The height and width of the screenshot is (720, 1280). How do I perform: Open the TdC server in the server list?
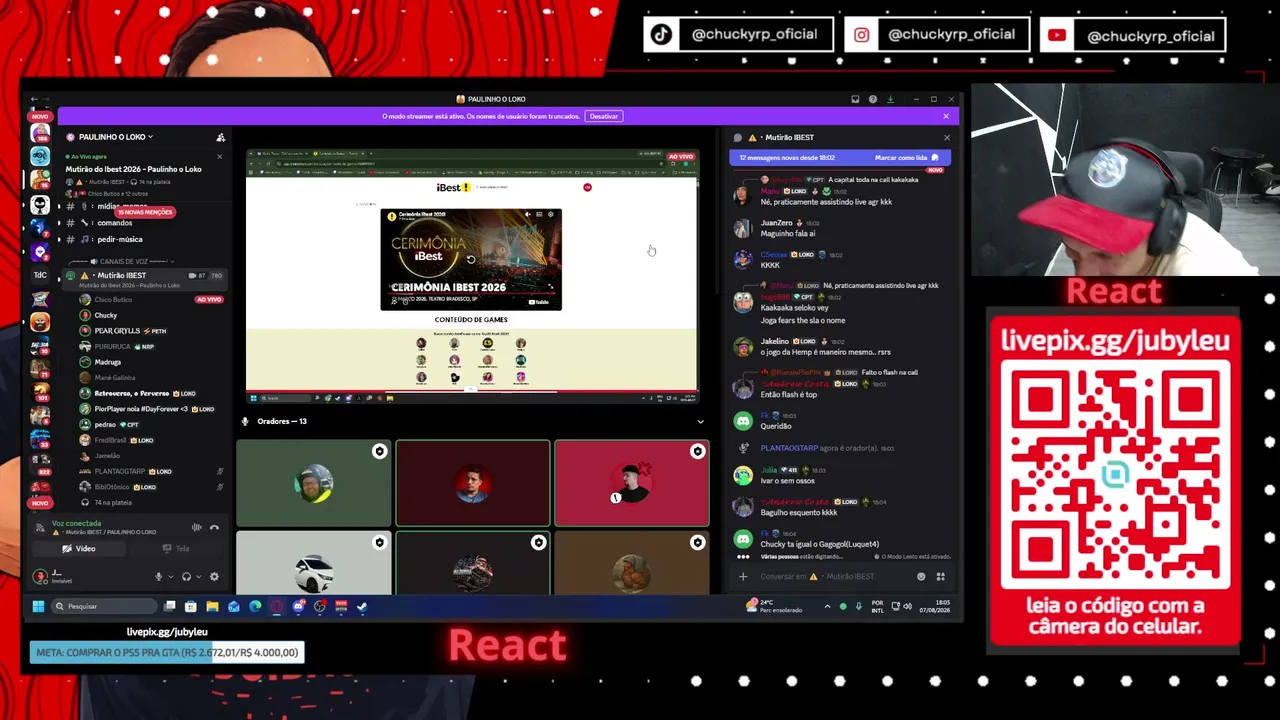(40, 275)
